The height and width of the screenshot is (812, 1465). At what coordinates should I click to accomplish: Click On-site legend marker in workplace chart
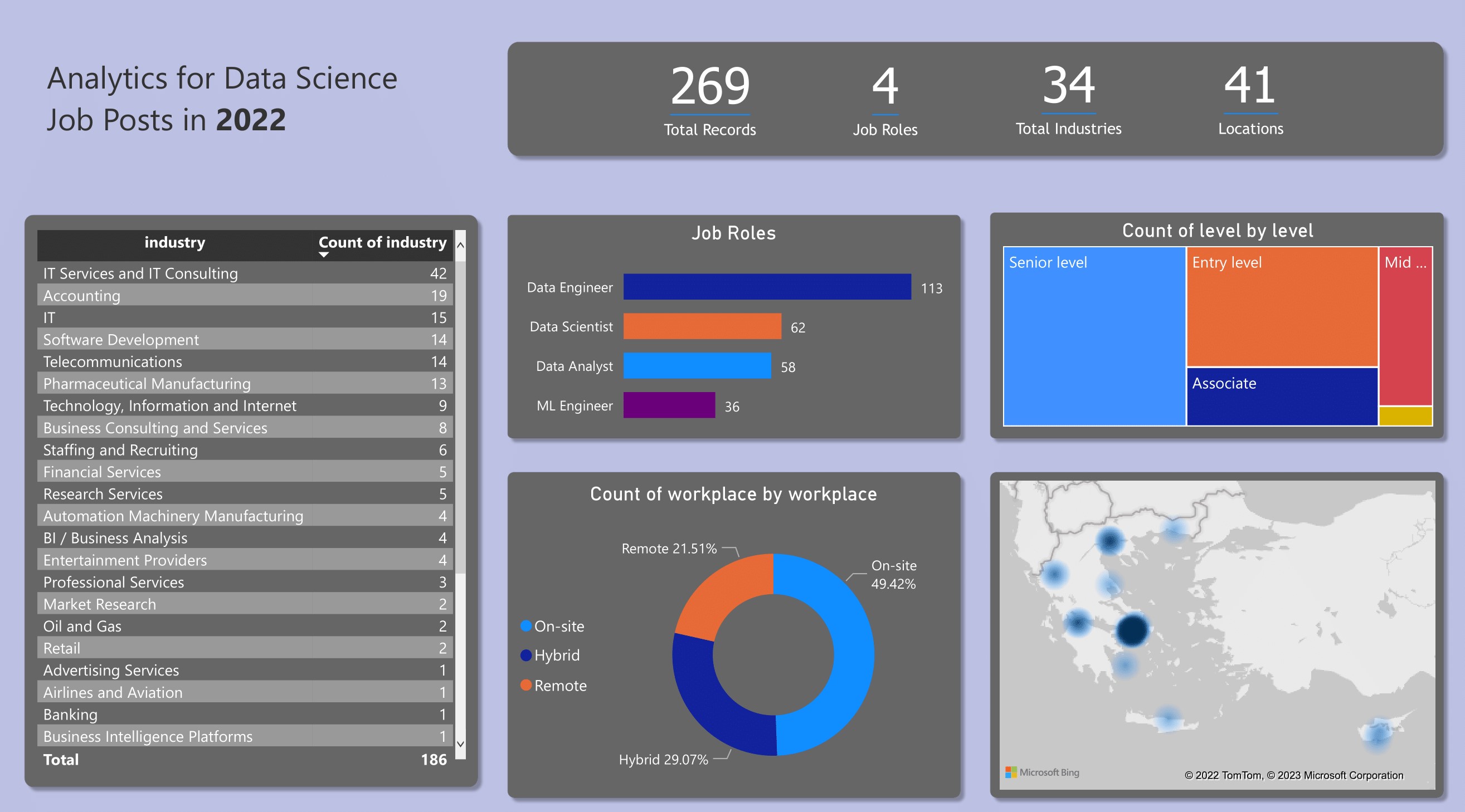coord(525,625)
